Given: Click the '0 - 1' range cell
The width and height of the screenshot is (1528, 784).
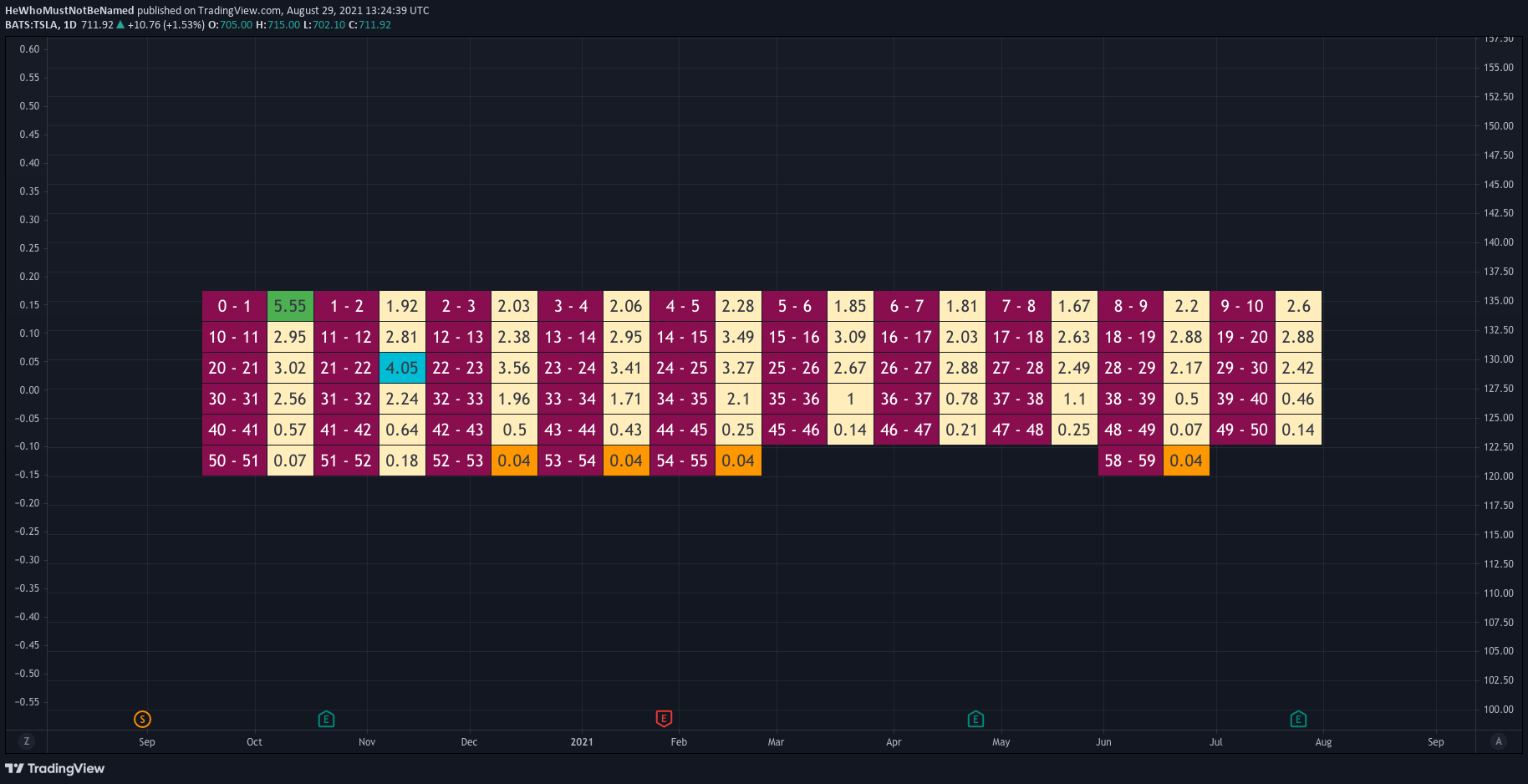Looking at the screenshot, I should (234, 306).
